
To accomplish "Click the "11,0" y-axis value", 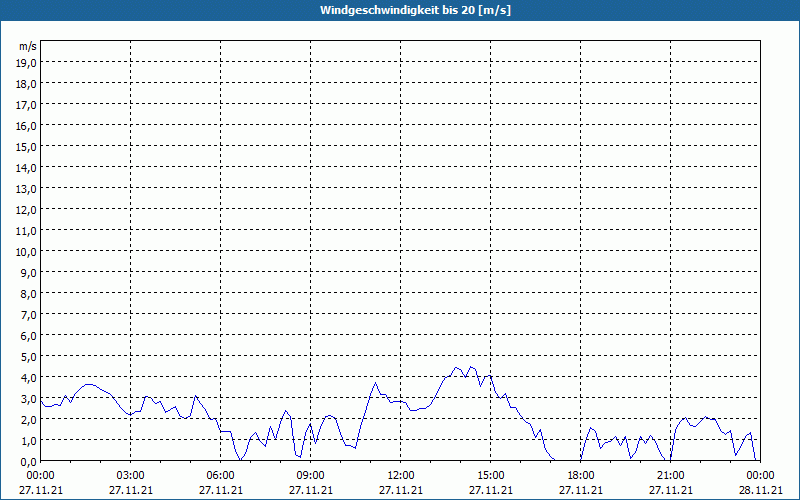I will click(27, 231).
